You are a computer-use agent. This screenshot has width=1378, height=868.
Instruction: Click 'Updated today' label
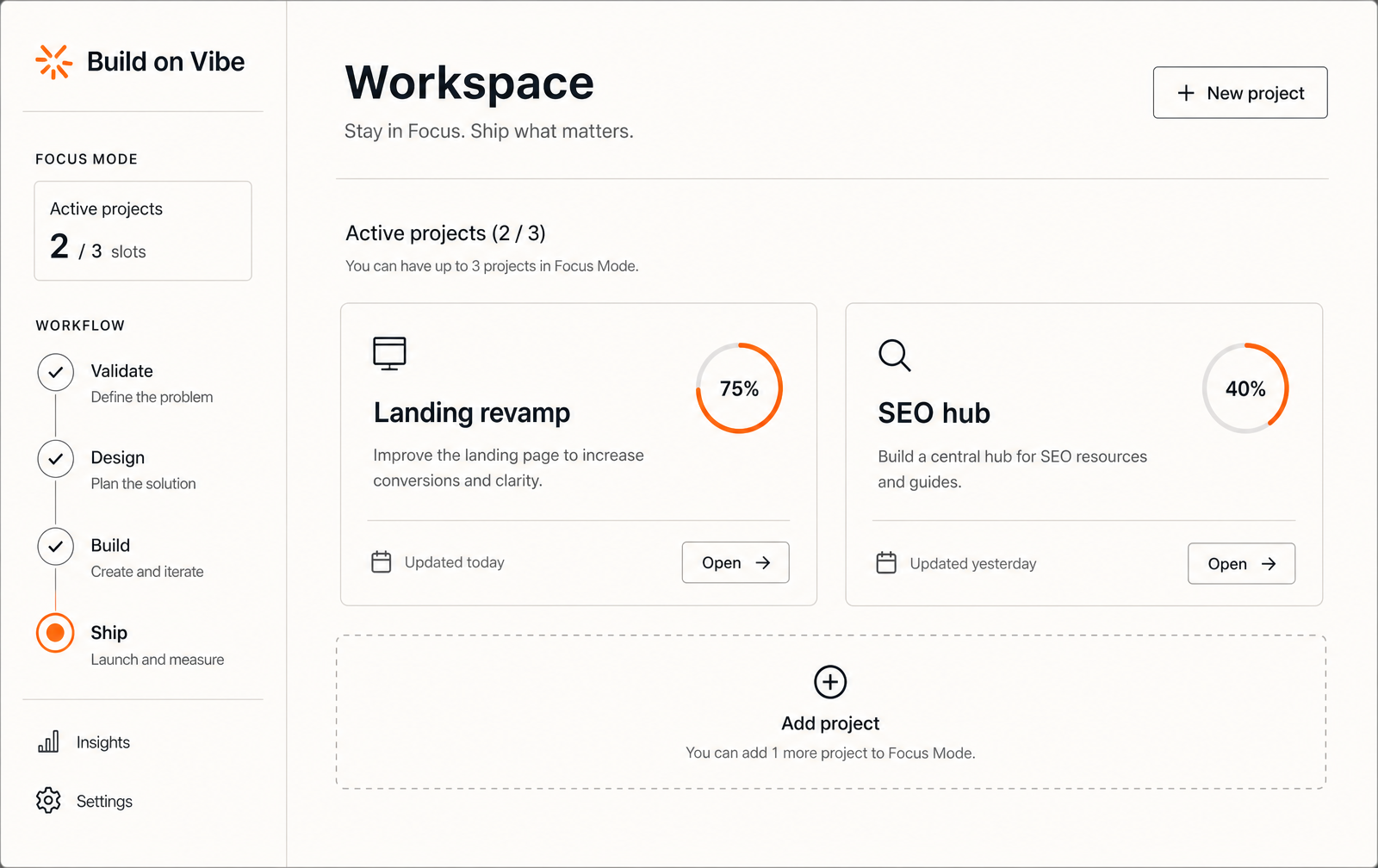coord(455,562)
